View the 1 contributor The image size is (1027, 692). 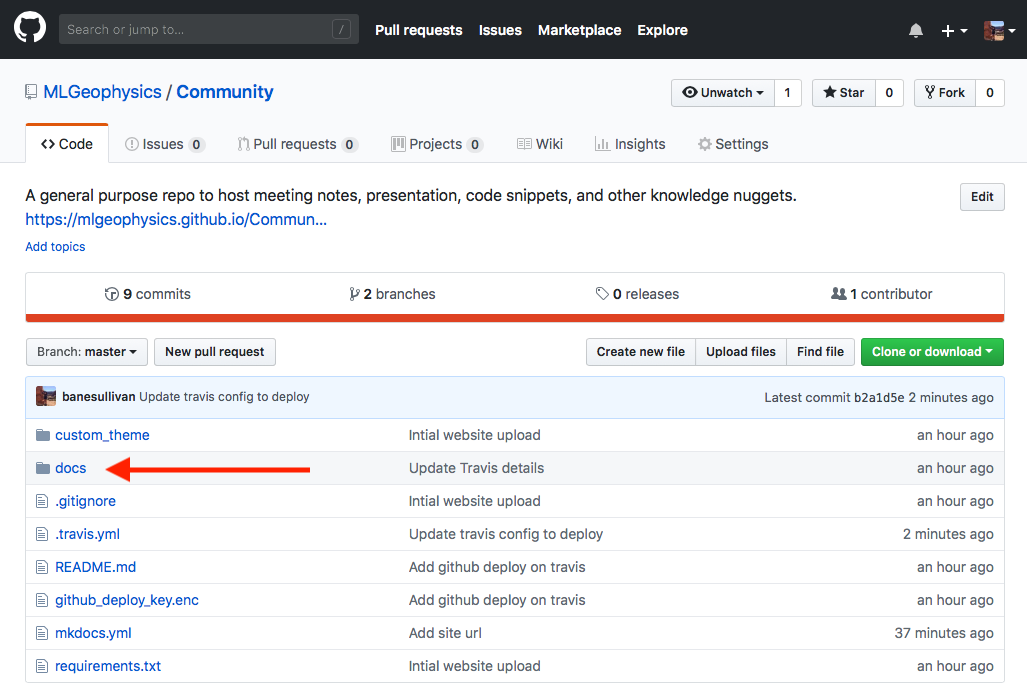tap(882, 294)
